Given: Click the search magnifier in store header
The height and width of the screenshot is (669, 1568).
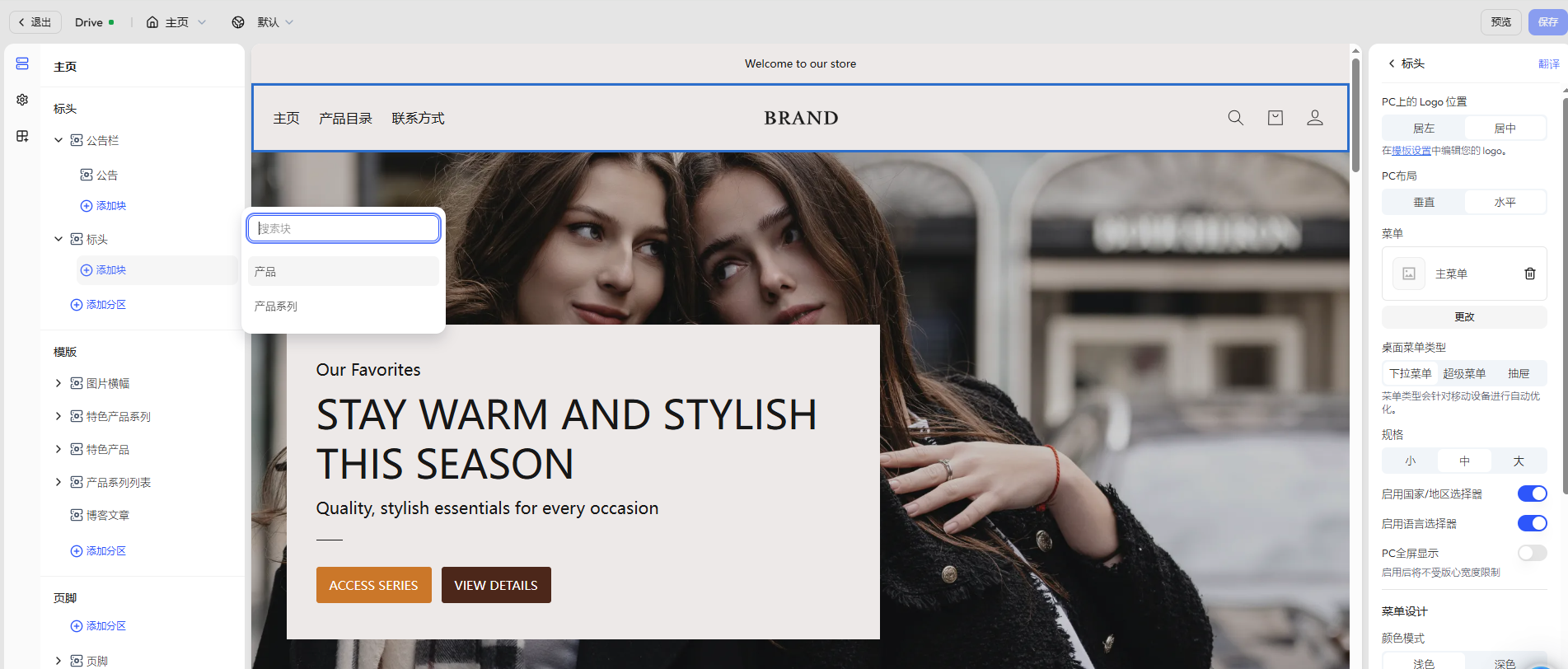Looking at the screenshot, I should click(1235, 118).
